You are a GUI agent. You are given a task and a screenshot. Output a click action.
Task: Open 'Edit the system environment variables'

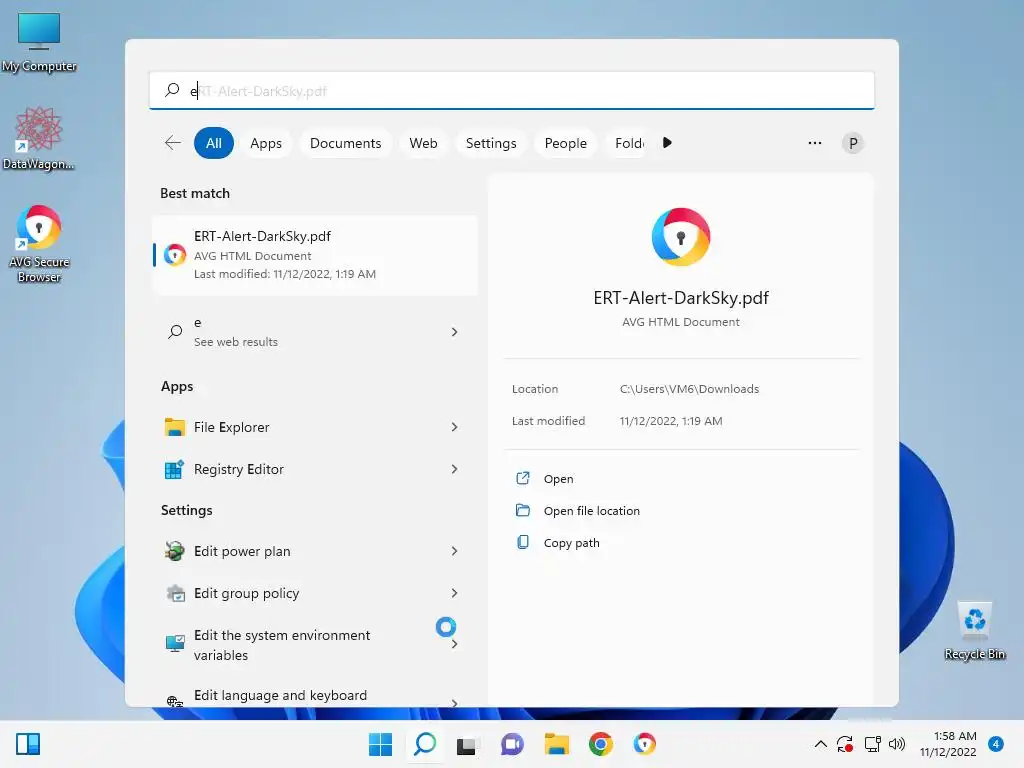314,645
